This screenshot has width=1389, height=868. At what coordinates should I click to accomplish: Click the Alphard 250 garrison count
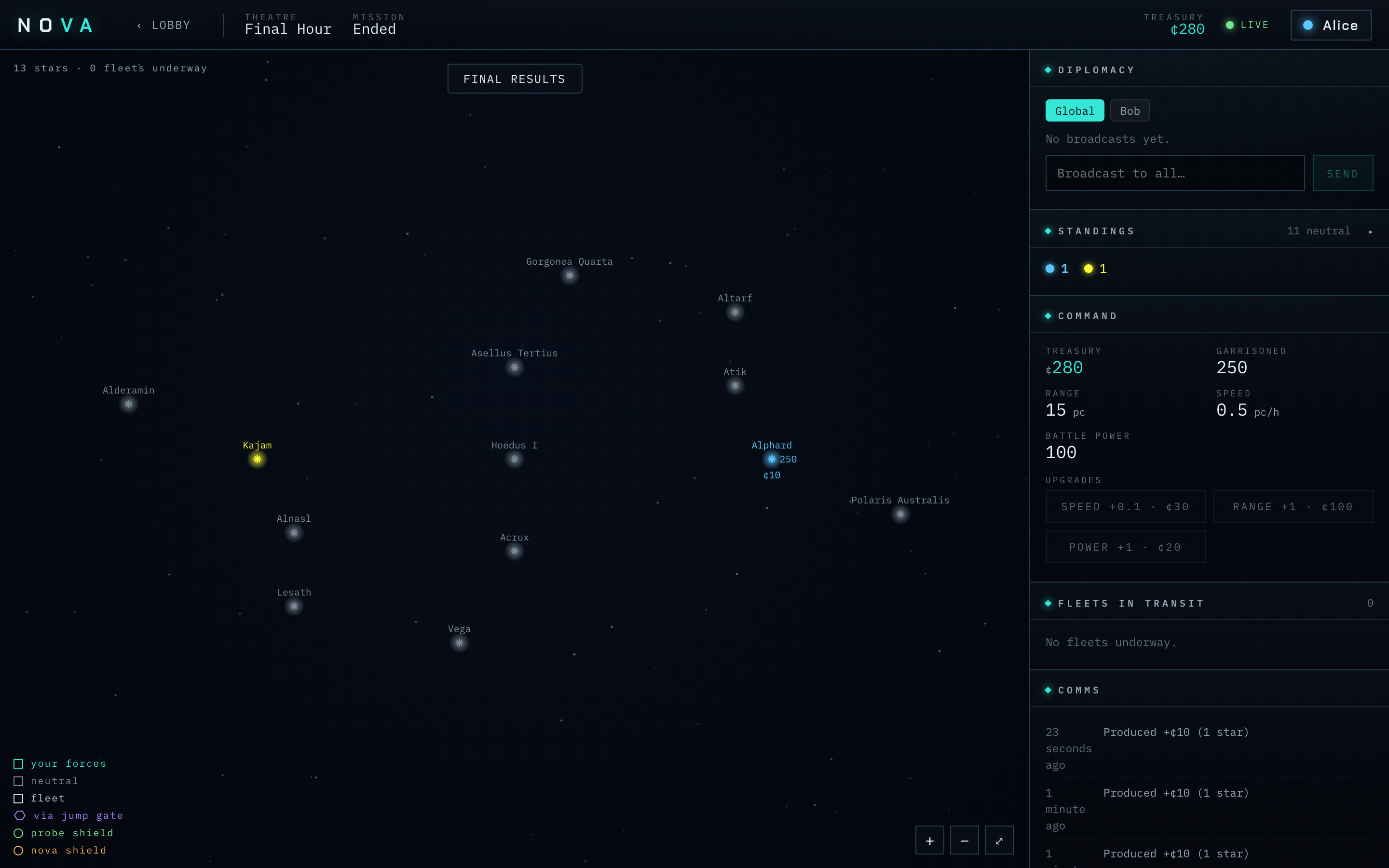pos(788,459)
